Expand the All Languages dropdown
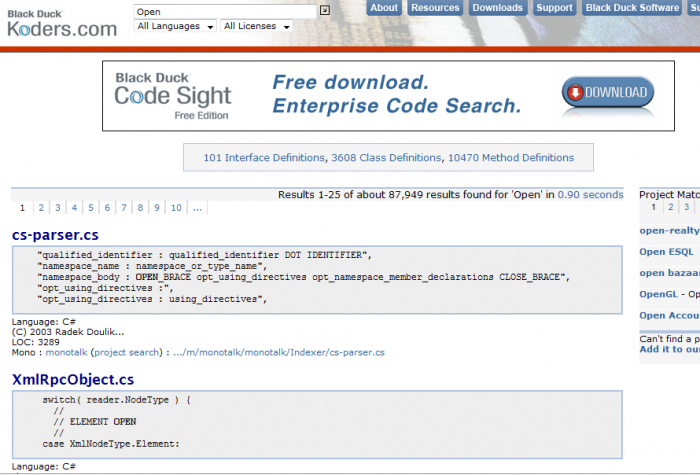The height and width of the screenshot is (475, 700). pyautogui.click(x=175, y=26)
